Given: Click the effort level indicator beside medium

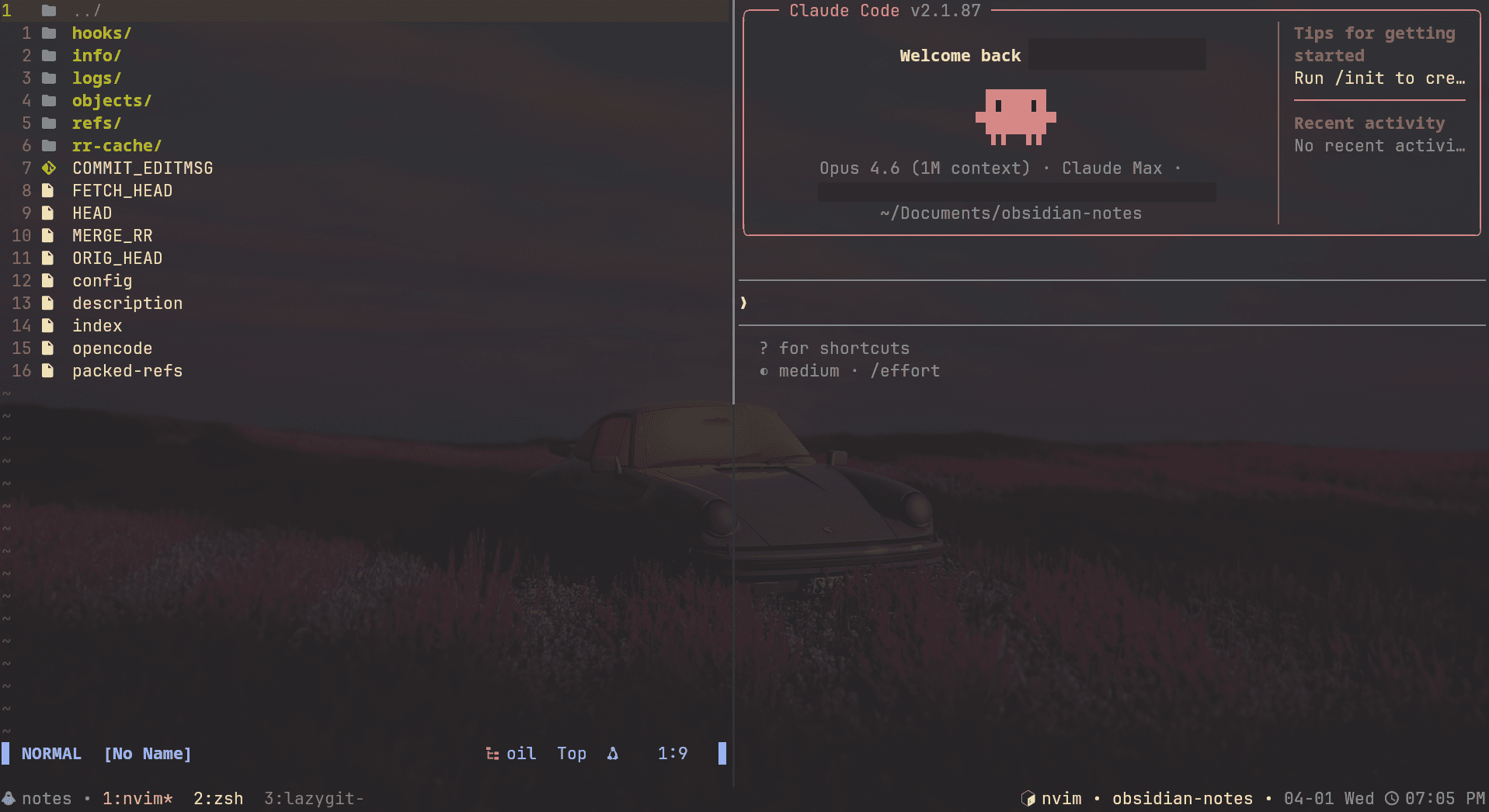Looking at the screenshot, I should [x=764, y=372].
